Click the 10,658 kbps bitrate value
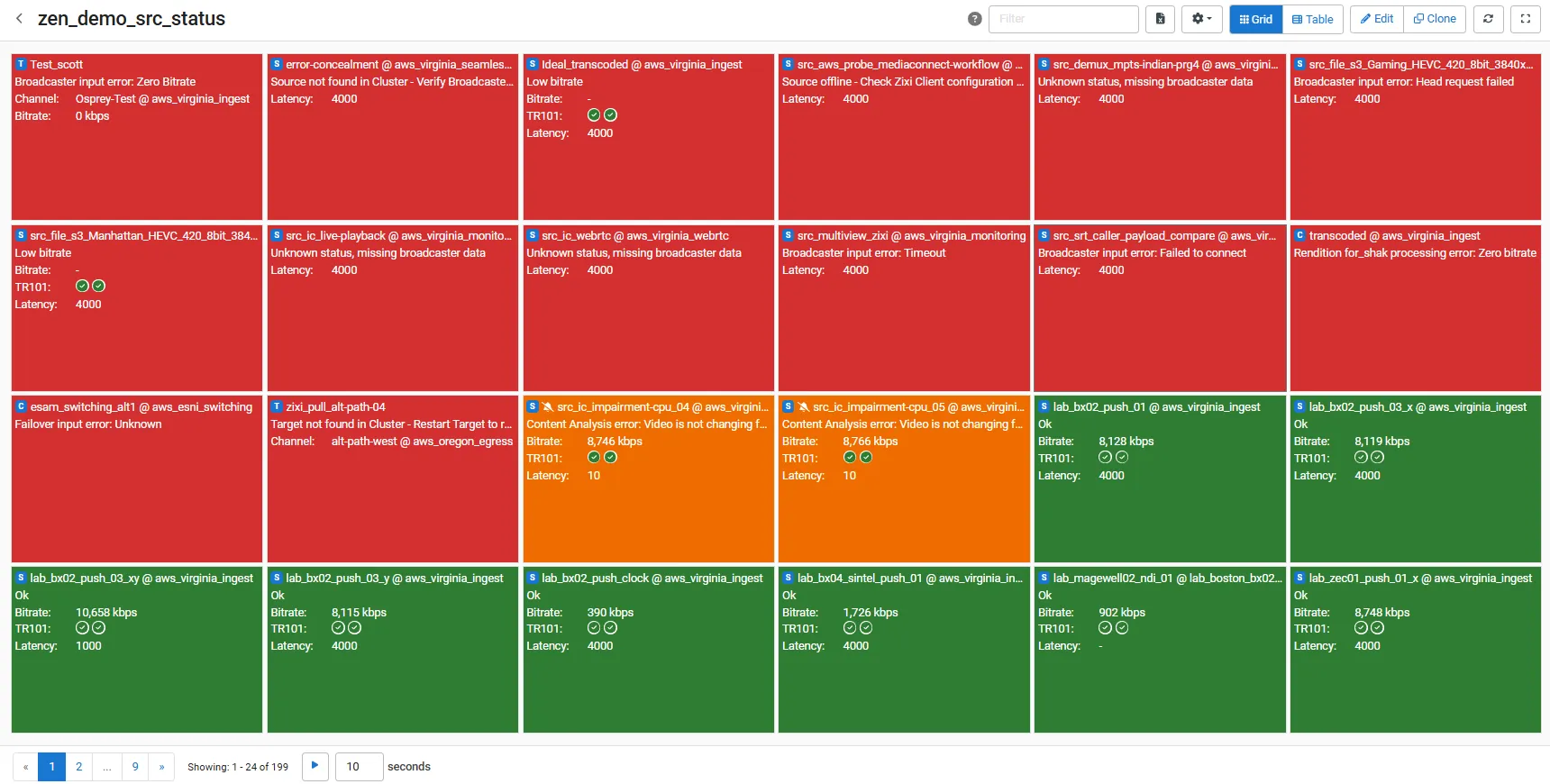 (106, 612)
